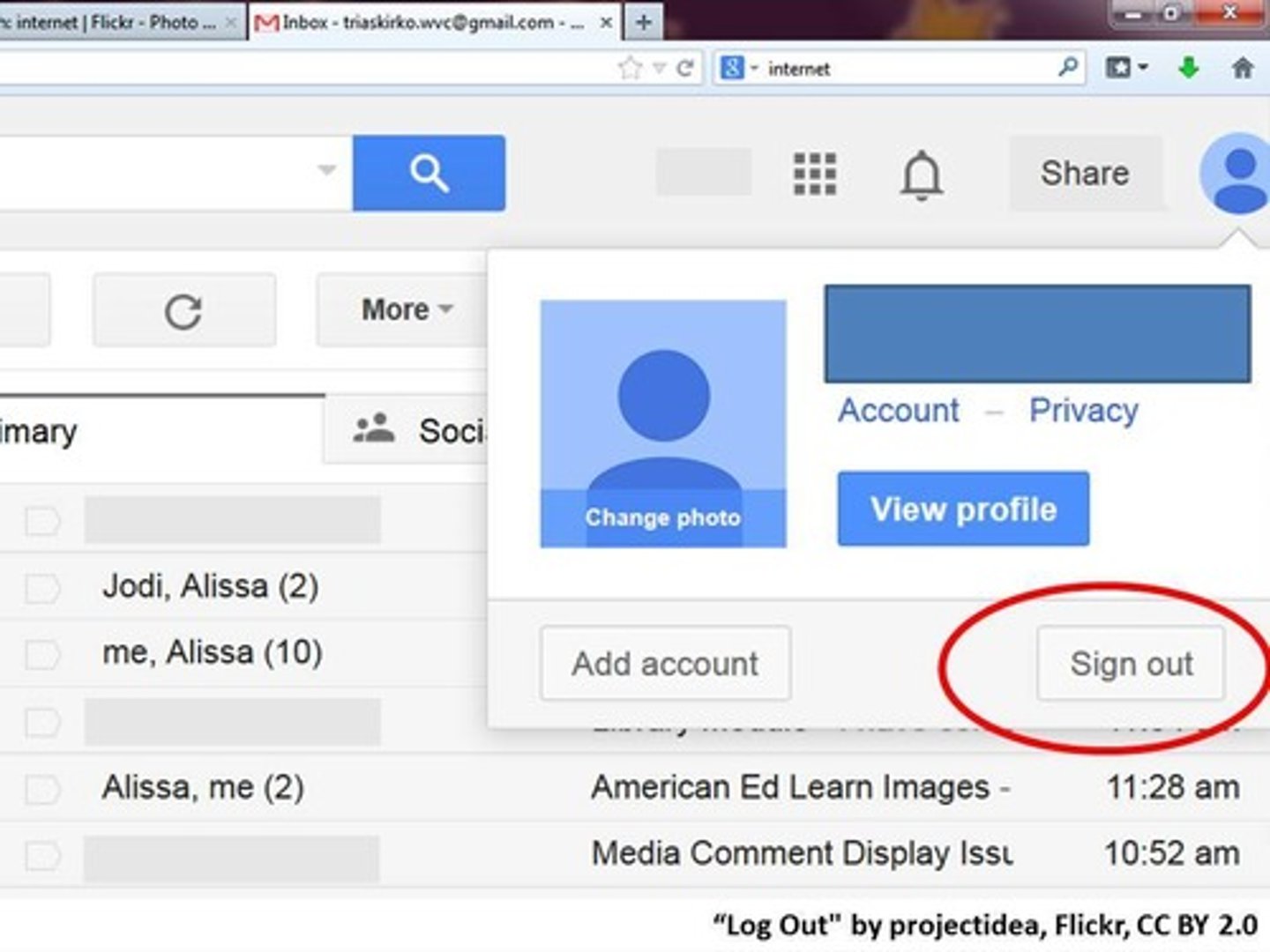1270x952 pixels.
Task: Open the More dropdown menu
Action: click(x=406, y=310)
